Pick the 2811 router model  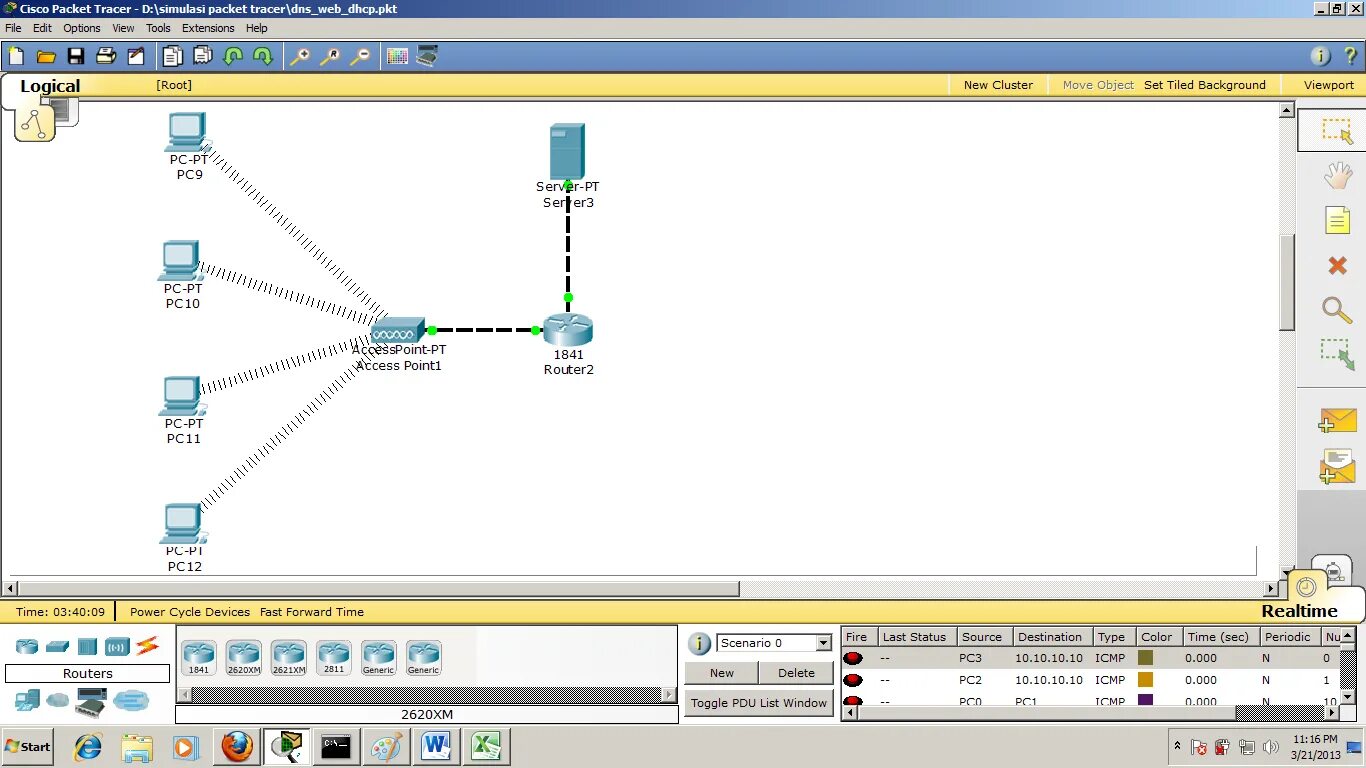(x=333, y=658)
